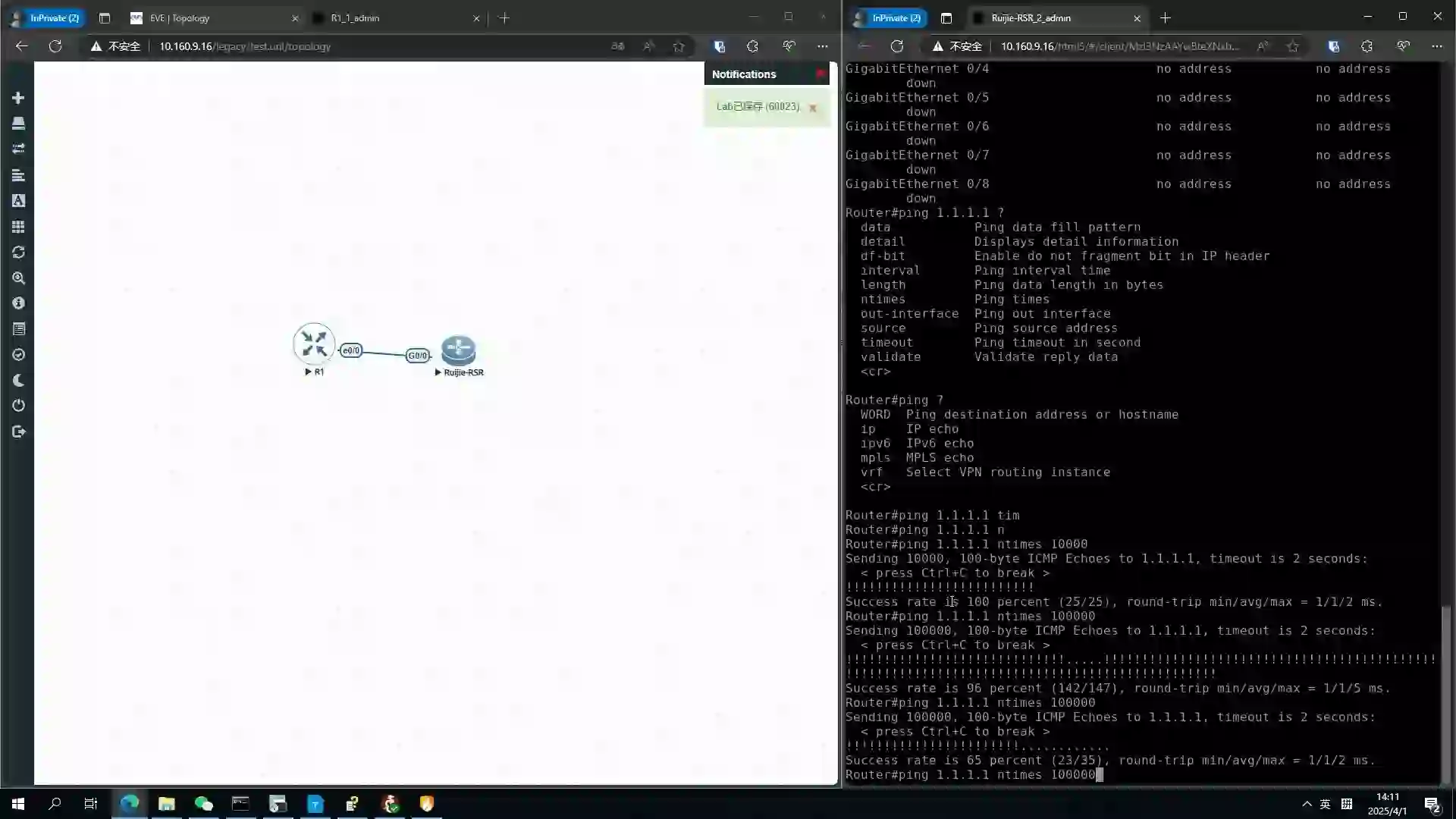This screenshot has height=819, width=1456.
Task: Toggle night mode moon icon
Action: (x=18, y=381)
